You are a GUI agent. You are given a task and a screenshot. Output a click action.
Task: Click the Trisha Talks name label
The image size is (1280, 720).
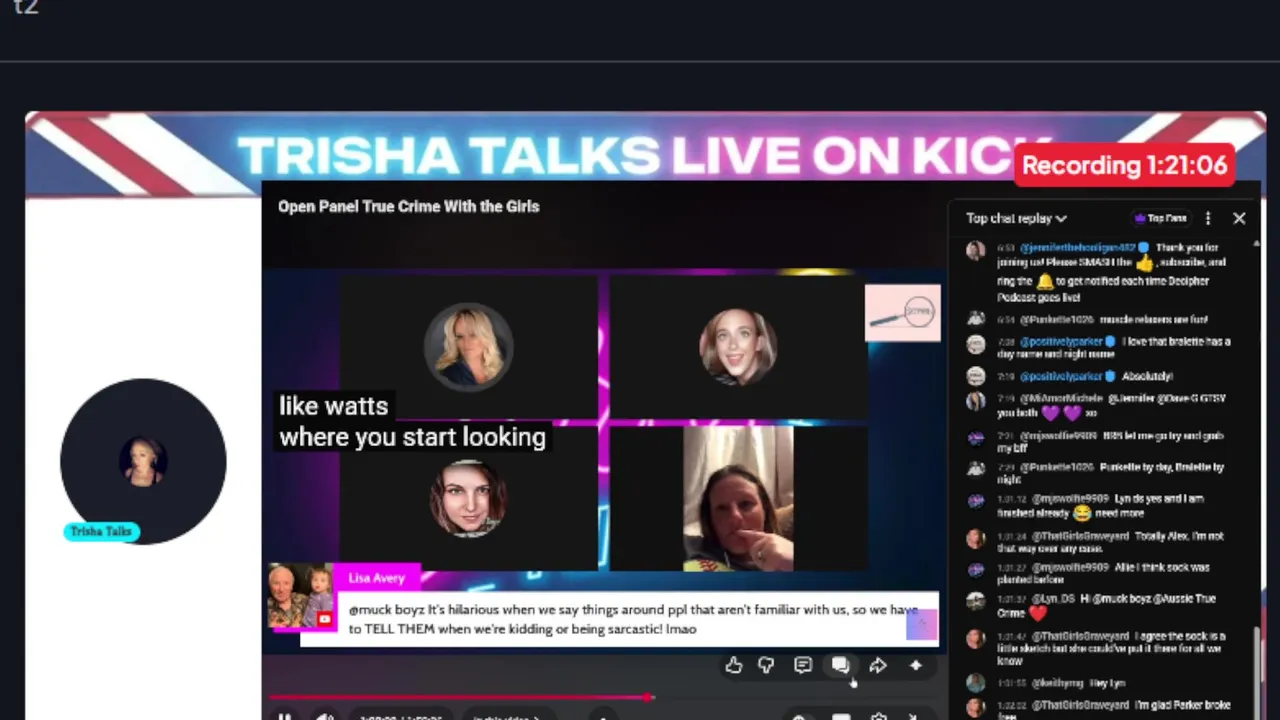coord(101,532)
